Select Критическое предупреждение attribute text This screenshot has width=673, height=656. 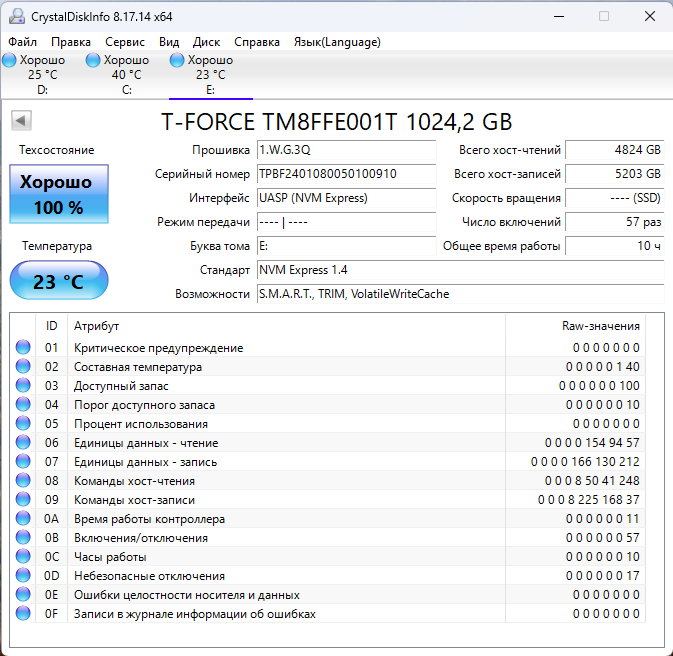[158, 348]
